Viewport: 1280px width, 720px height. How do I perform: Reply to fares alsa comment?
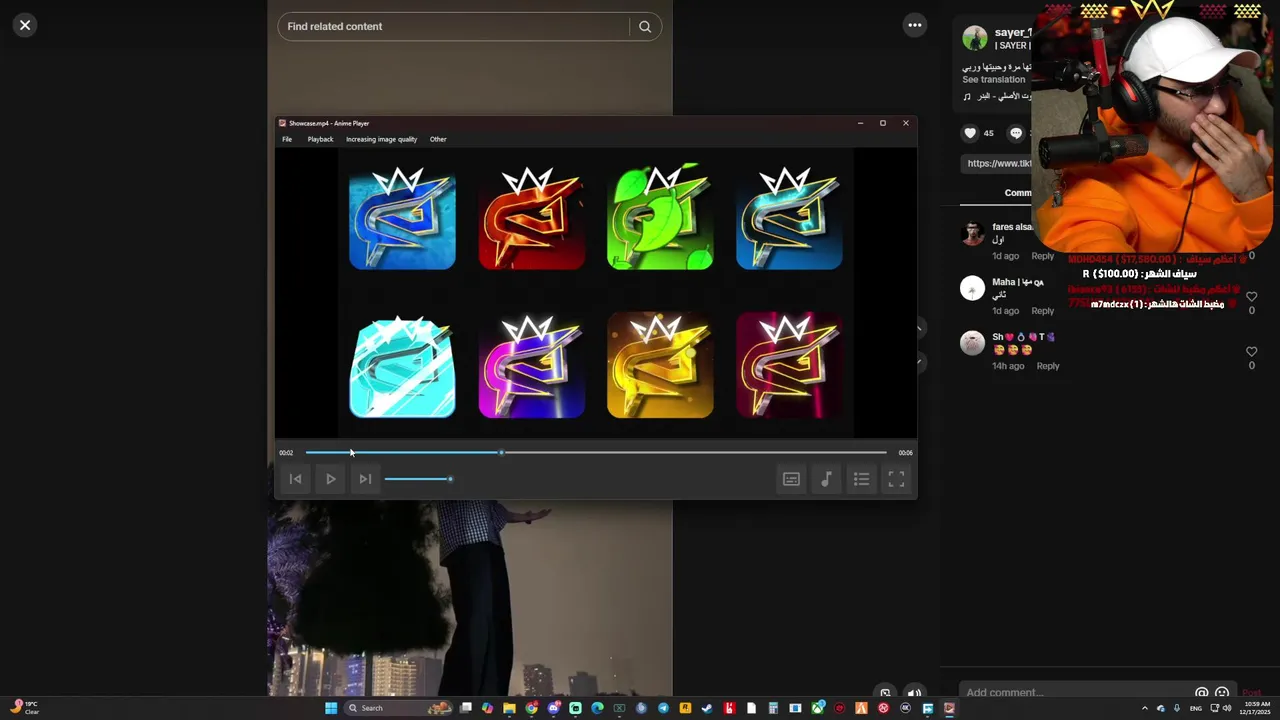[1042, 256]
